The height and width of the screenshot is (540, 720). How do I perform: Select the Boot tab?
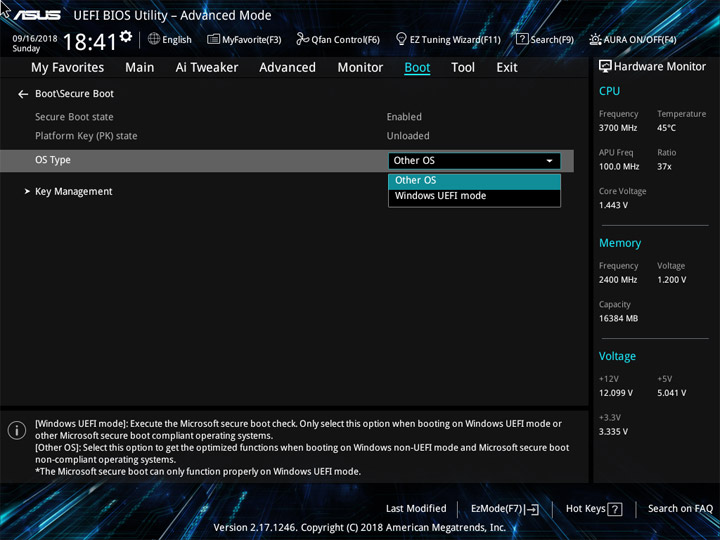(x=417, y=68)
